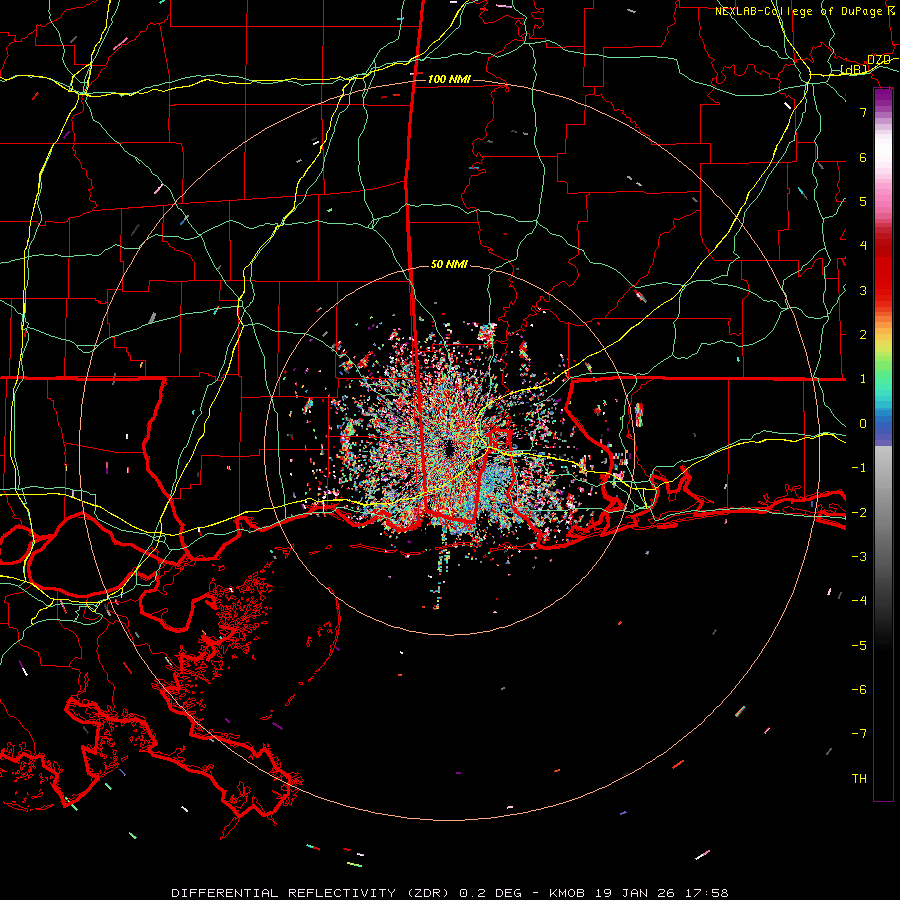This screenshot has height=900, width=900.
Task: Click the "KMOB" station ID in the caption
Action: pyautogui.click(x=567, y=893)
